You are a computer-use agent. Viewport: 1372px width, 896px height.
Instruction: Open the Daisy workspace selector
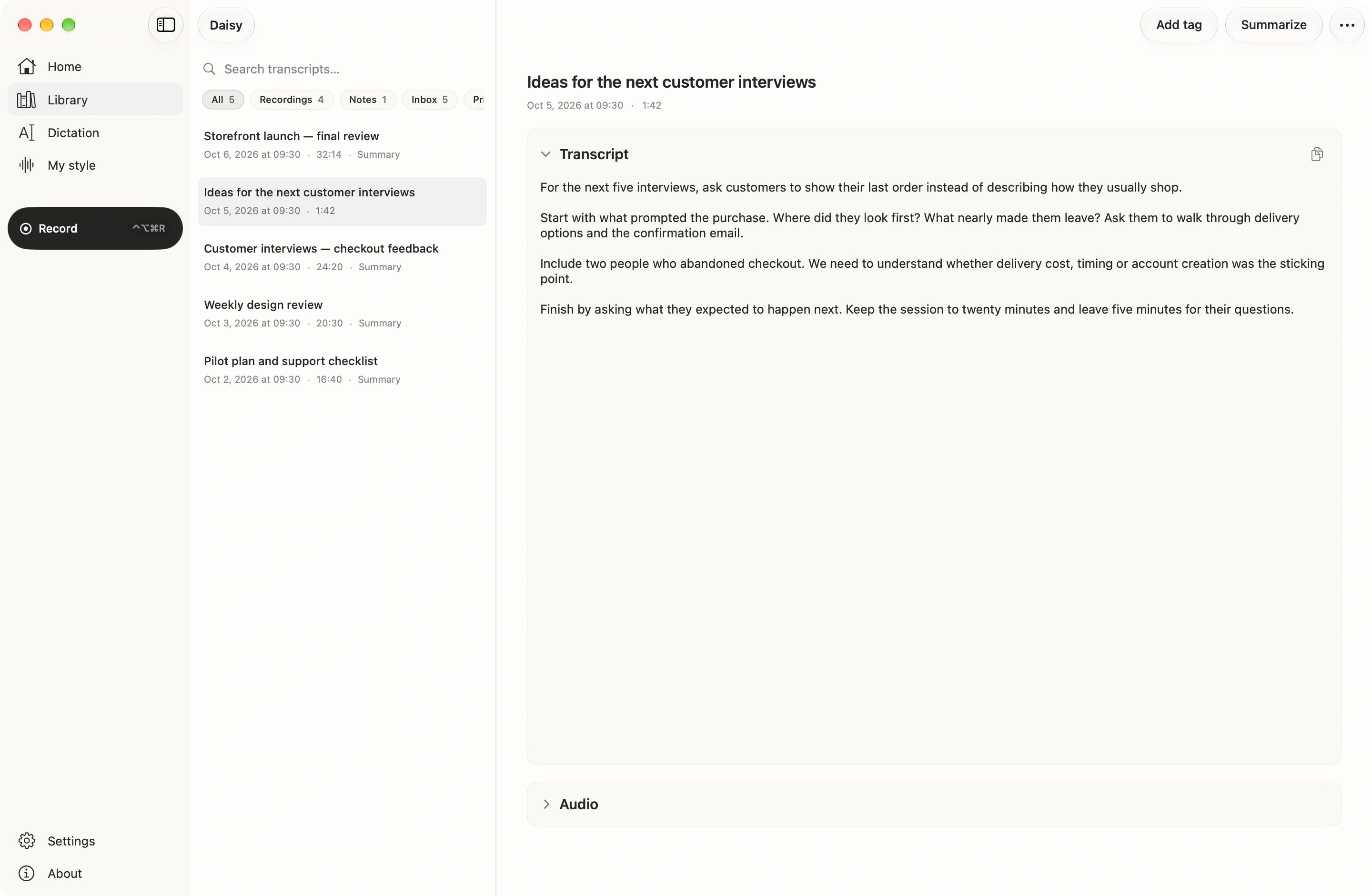click(226, 25)
